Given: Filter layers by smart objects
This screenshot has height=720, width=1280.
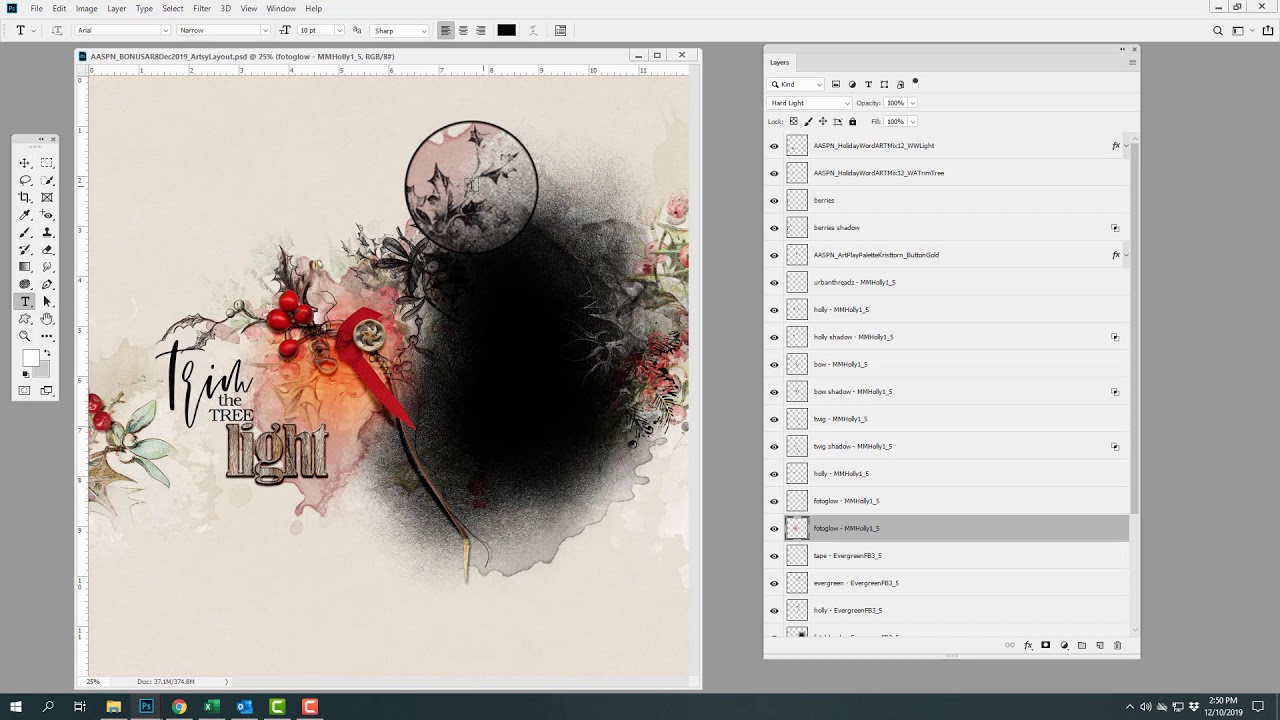Looking at the screenshot, I should [900, 84].
